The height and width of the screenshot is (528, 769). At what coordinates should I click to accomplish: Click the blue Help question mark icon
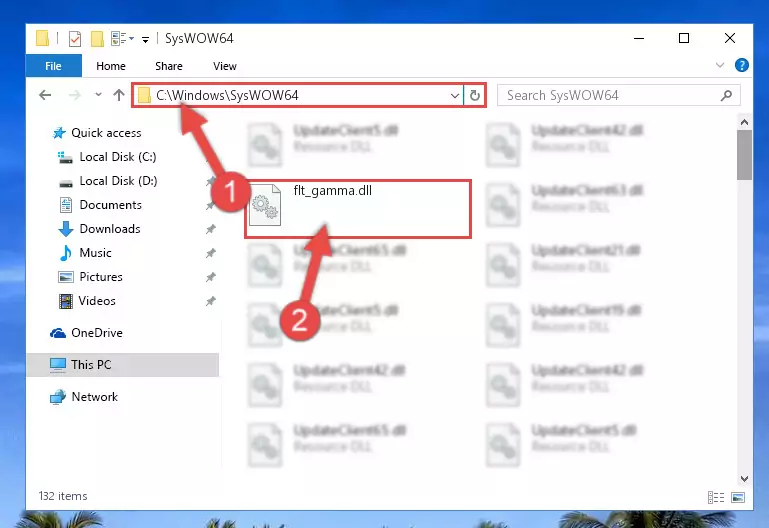tap(742, 65)
